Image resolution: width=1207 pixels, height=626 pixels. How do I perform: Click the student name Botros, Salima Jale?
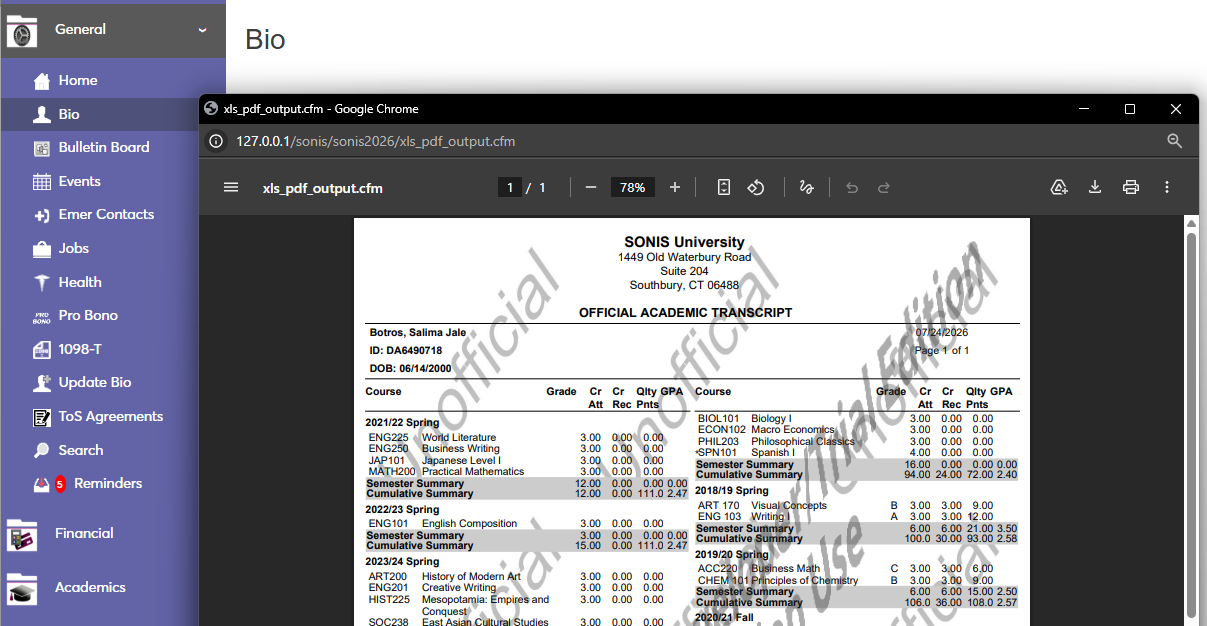(418, 333)
